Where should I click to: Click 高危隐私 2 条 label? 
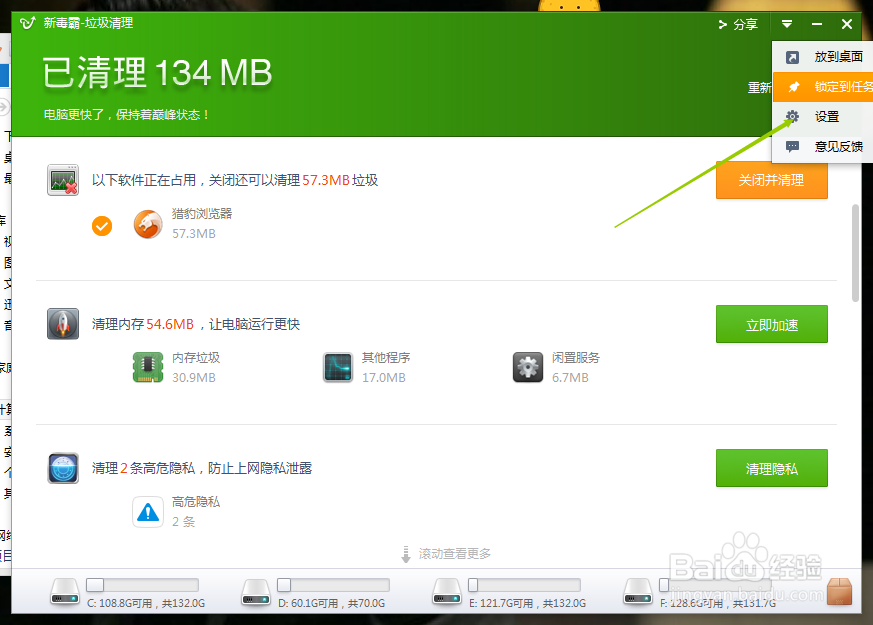(x=196, y=511)
